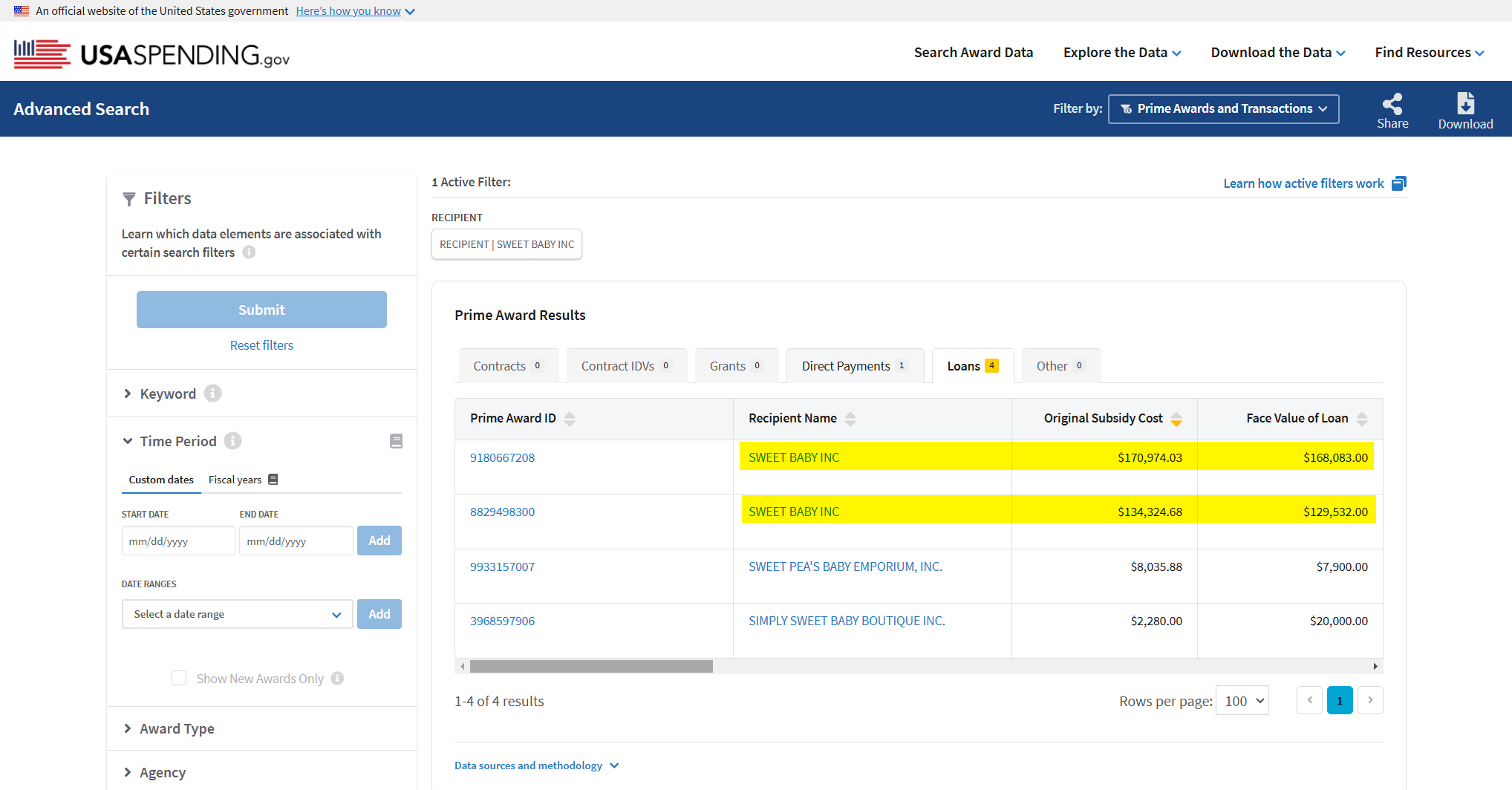1512x790 pixels.
Task: Click the Time Period info icon
Action: click(x=232, y=441)
